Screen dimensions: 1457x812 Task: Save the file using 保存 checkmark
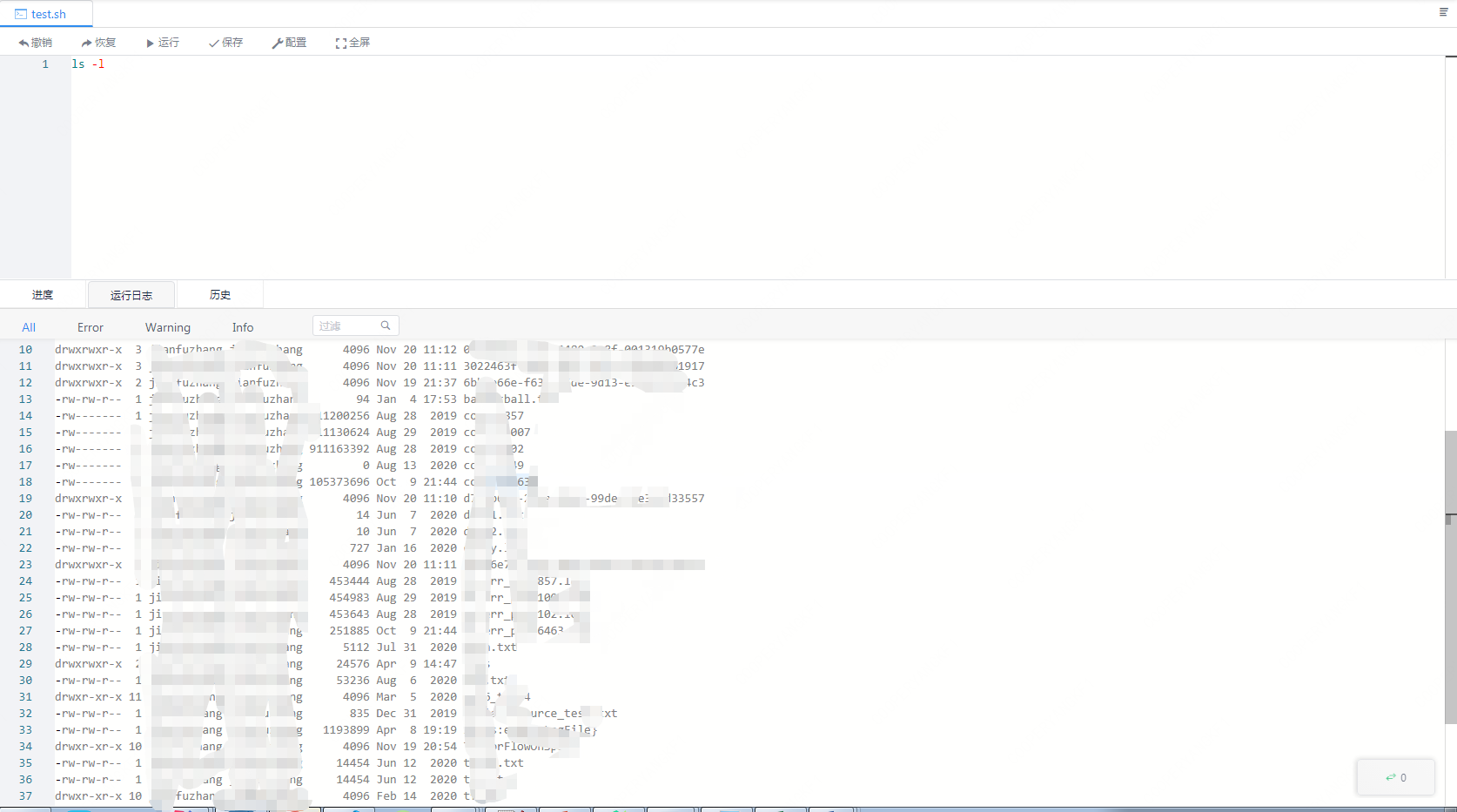coord(213,43)
